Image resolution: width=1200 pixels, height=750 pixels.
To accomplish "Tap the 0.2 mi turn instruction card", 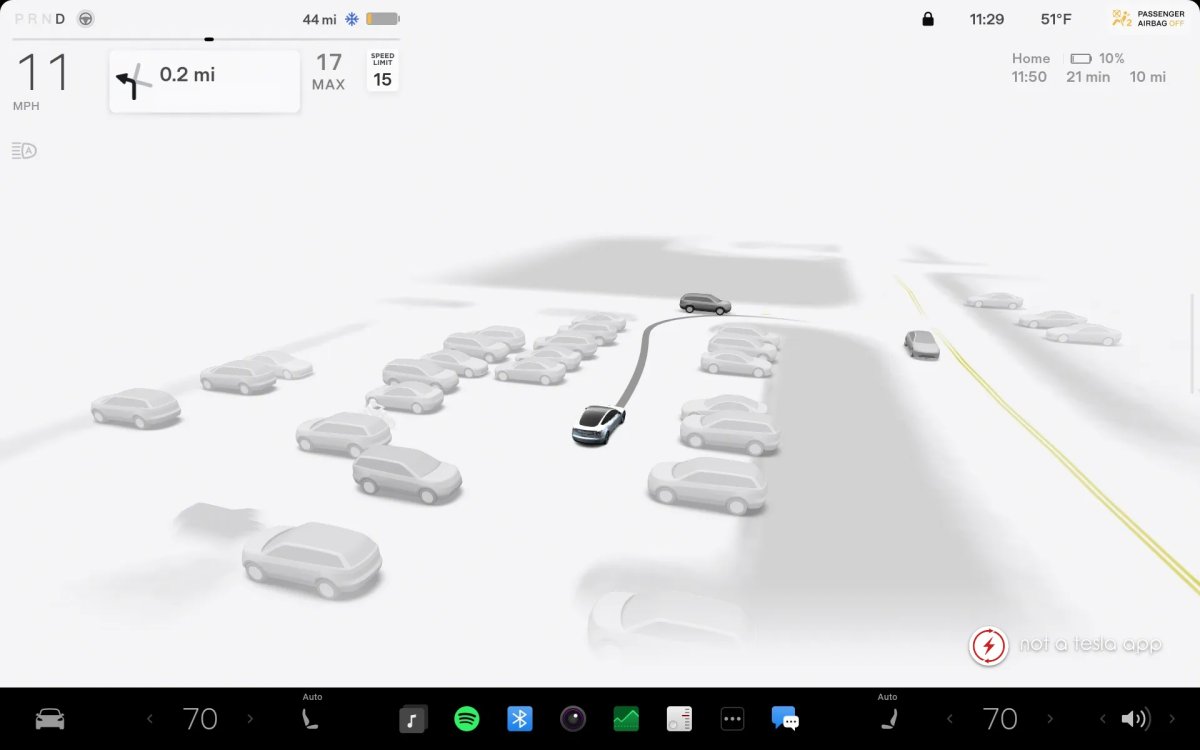I will point(204,80).
